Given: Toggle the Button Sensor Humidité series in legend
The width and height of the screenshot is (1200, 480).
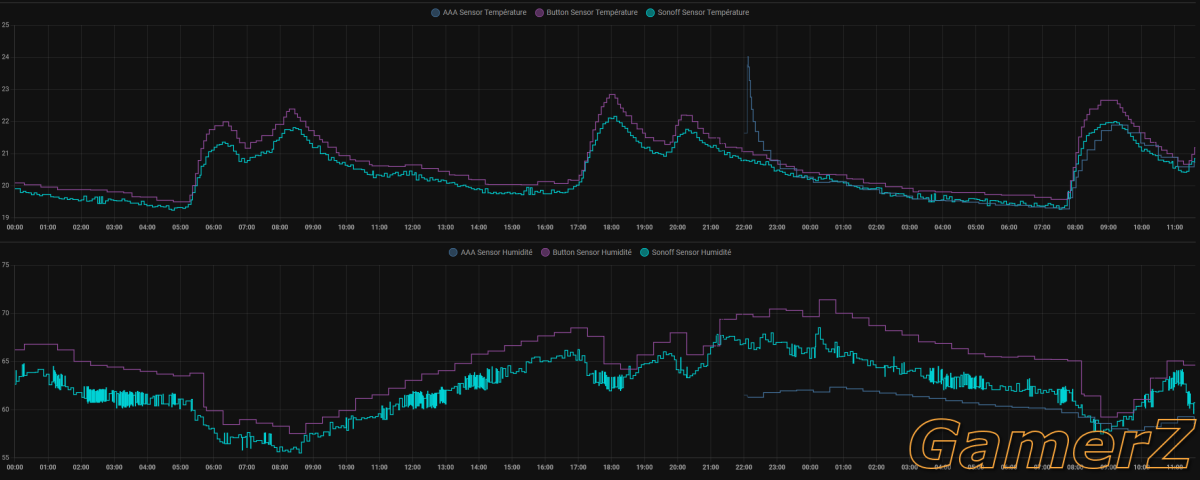Looking at the screenshot, I should tap(587, 252).
